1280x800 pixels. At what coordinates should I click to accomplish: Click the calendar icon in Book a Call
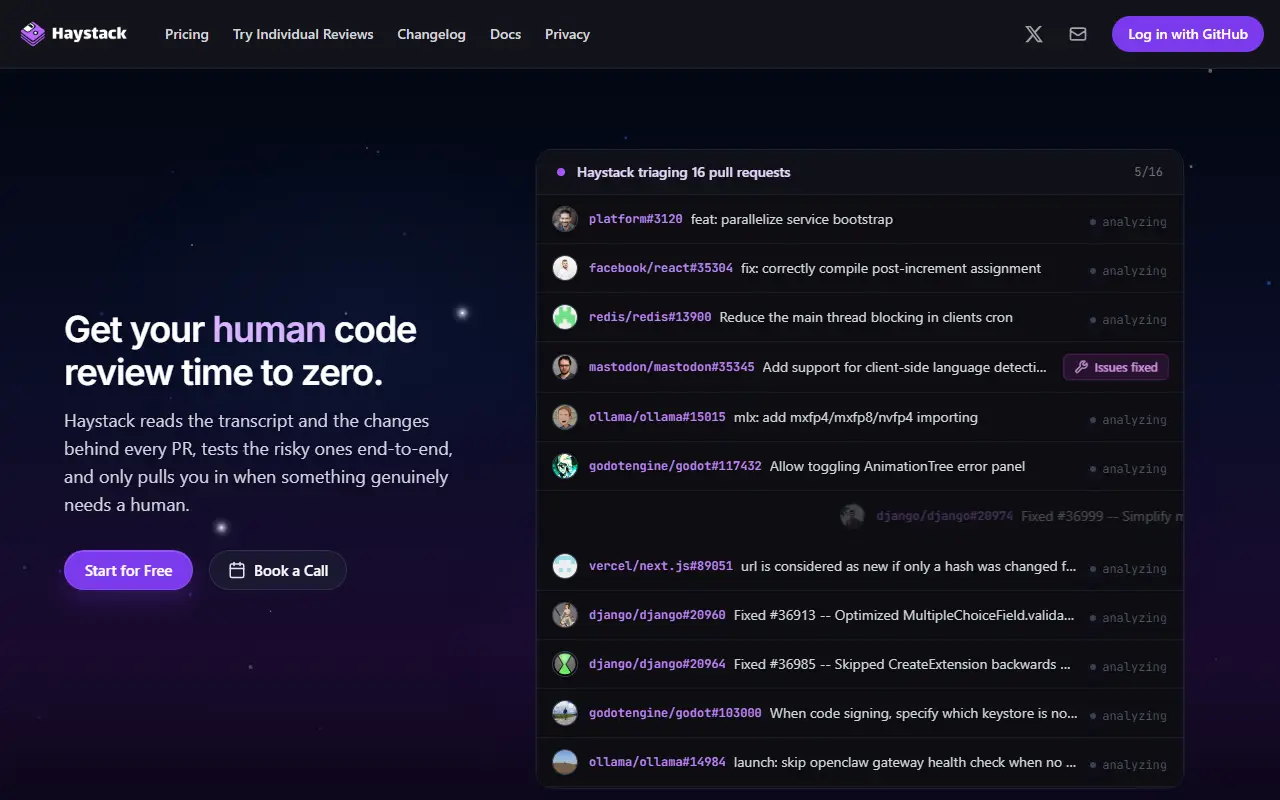tap(237, 570)
